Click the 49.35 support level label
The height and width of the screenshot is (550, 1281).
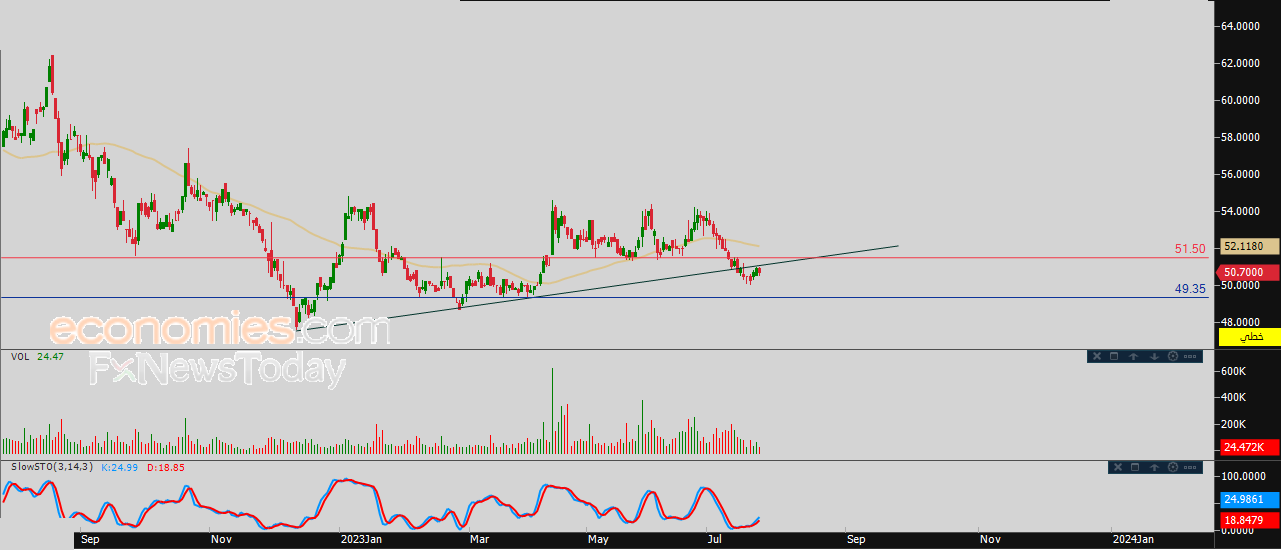1190,288
